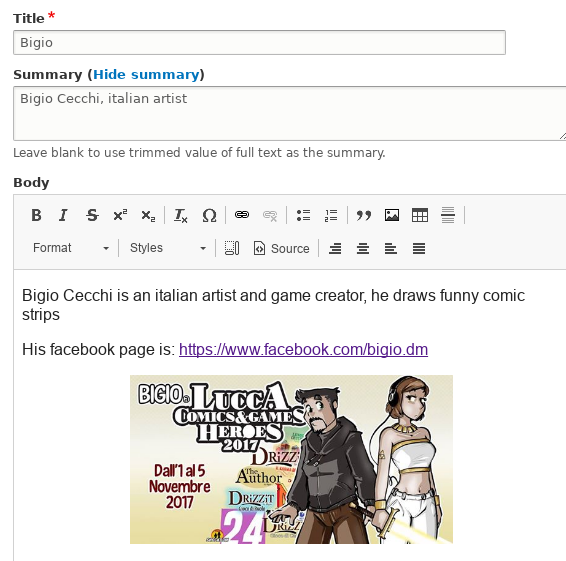566x561 pixels.
Task: Insert a horizontal line
Action: (448, 216)
